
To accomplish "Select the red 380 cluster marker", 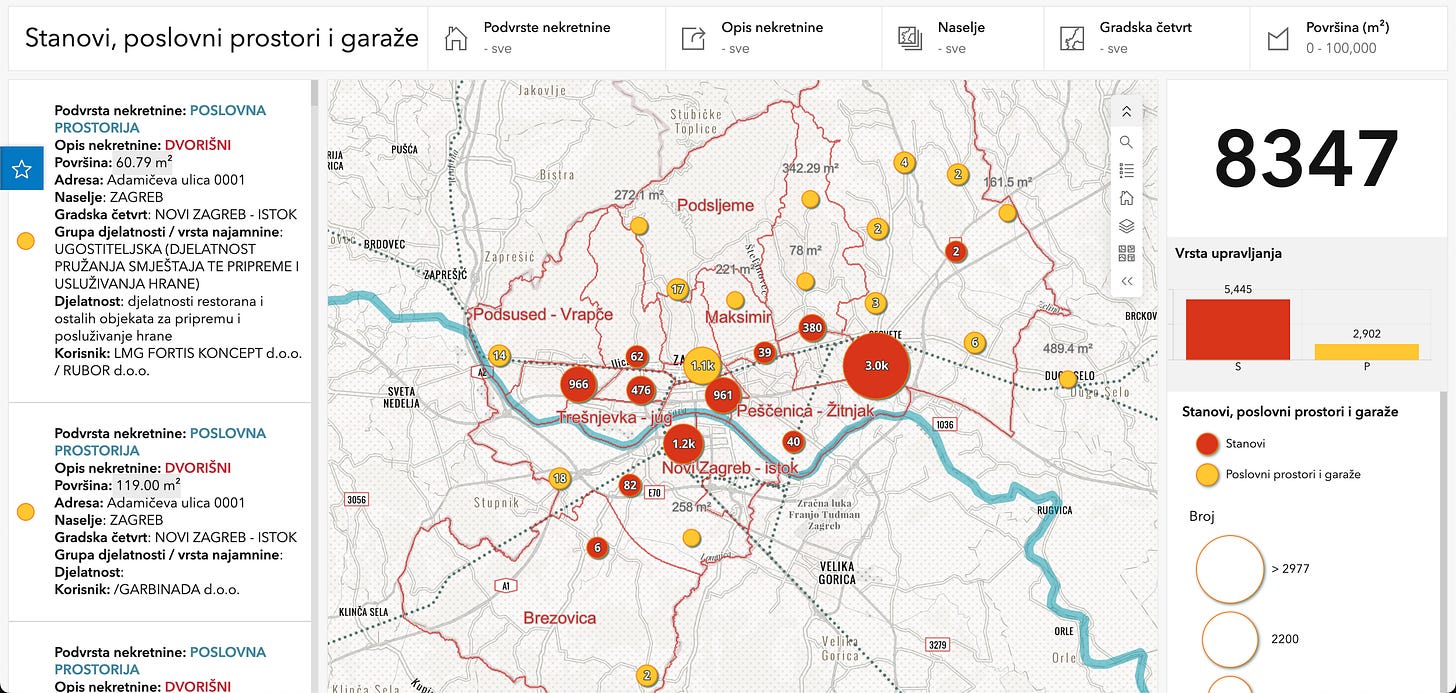I will 812,328.
